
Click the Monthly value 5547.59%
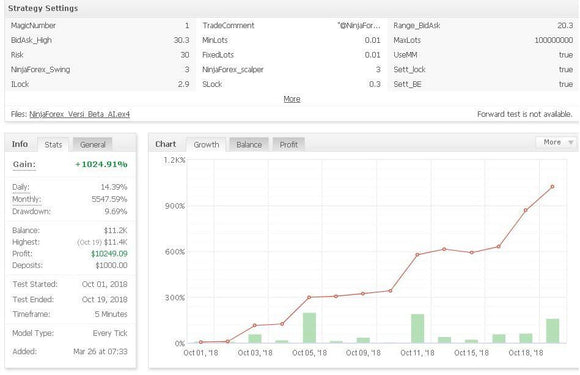pos(109,199)
